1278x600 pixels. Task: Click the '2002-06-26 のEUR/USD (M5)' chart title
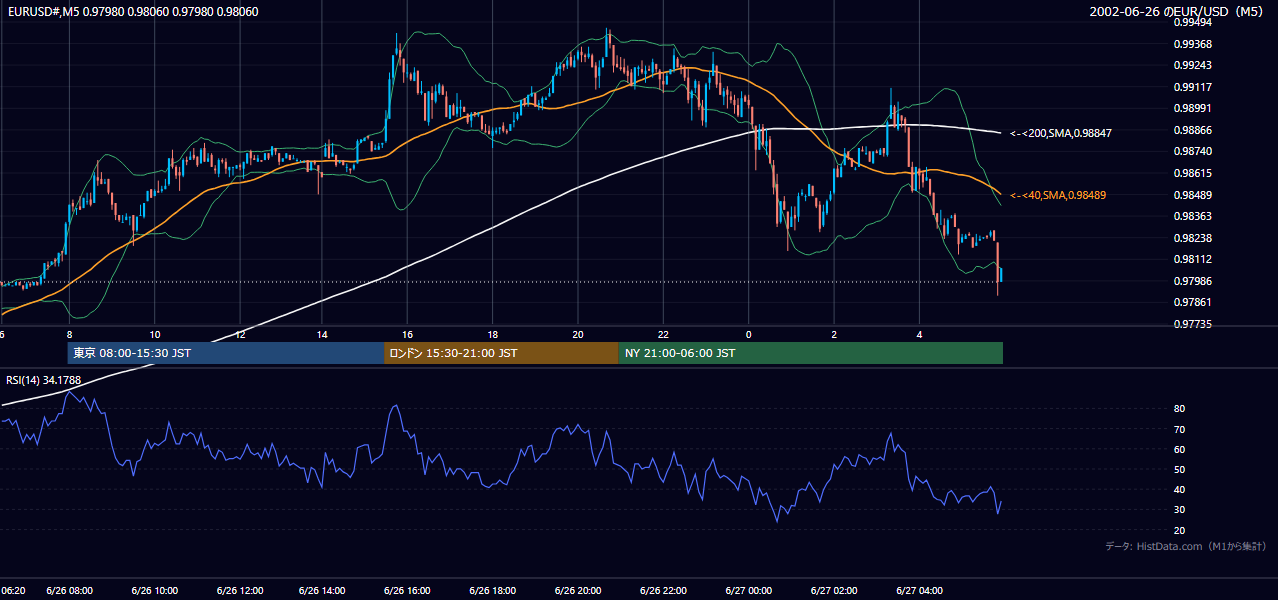1178,11
